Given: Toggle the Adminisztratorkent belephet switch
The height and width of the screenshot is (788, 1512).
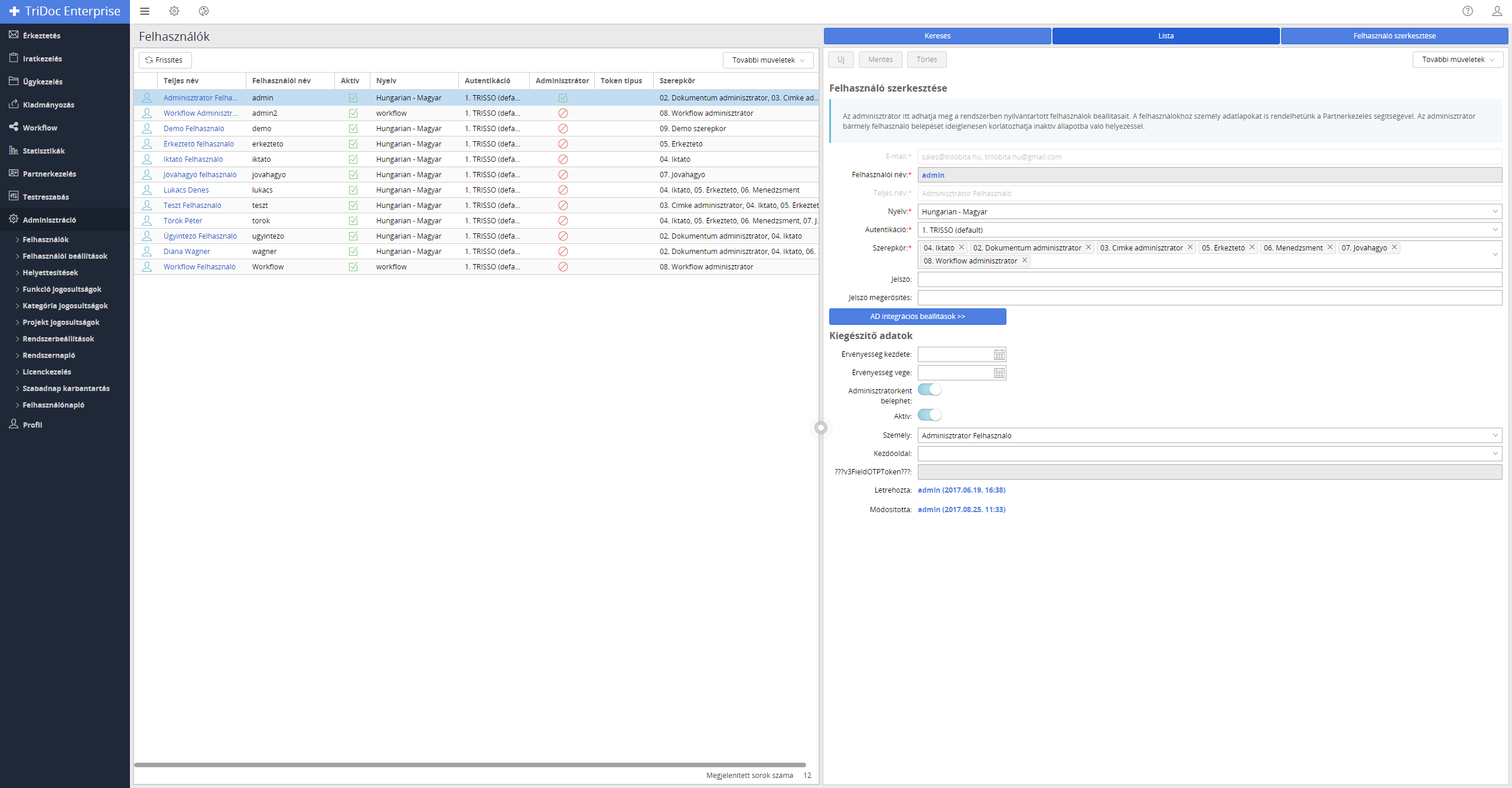Looking at the screenshot, I should pos(930,390).
